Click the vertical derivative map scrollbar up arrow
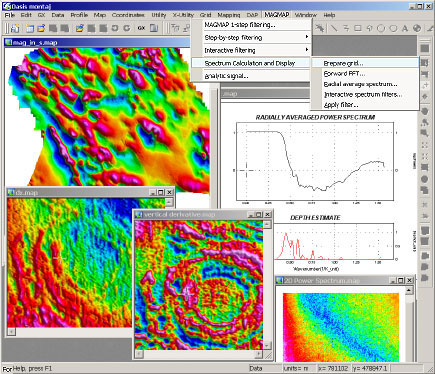 click(267, 224)
